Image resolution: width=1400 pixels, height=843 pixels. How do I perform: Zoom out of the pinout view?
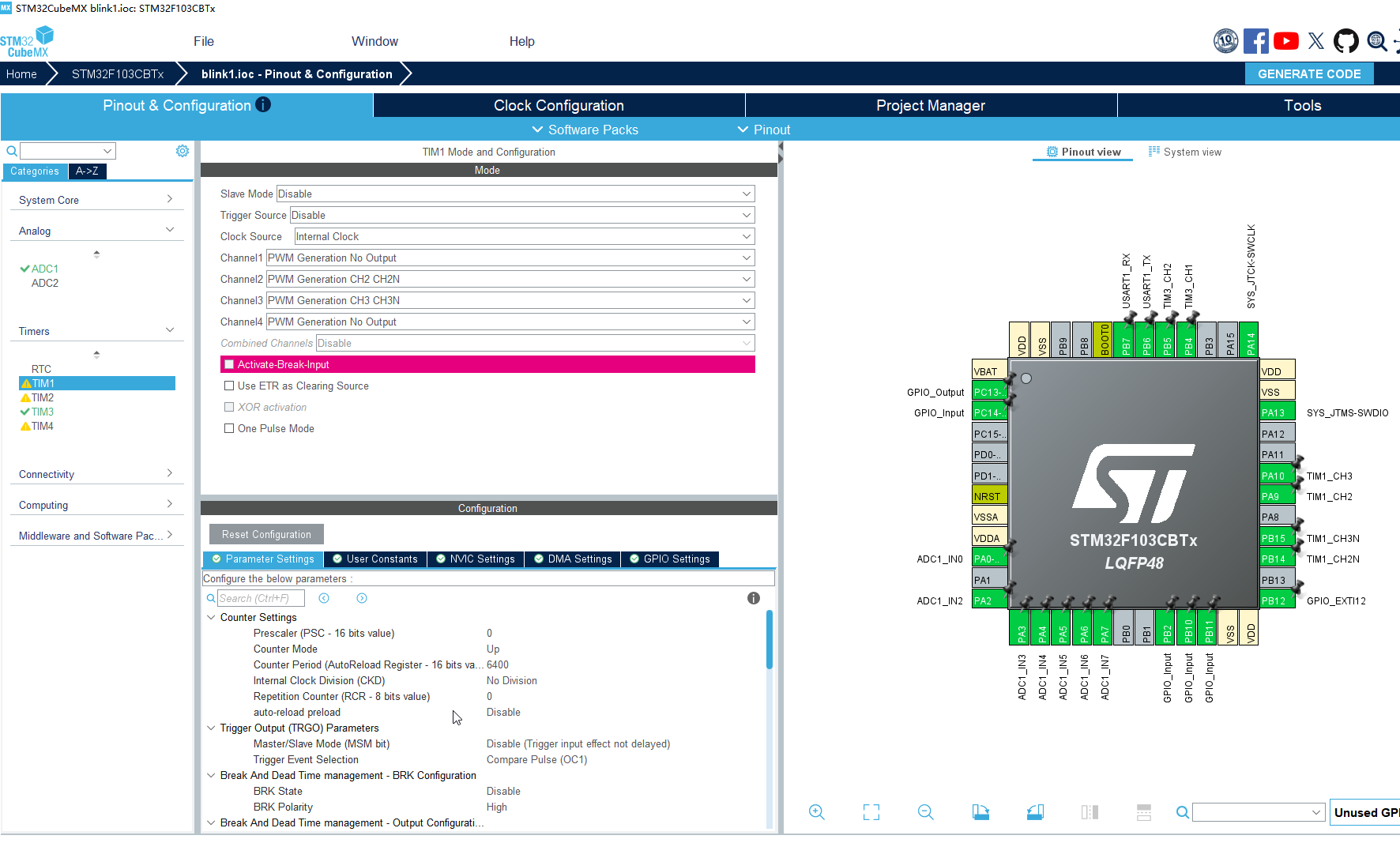click(926, 812)
